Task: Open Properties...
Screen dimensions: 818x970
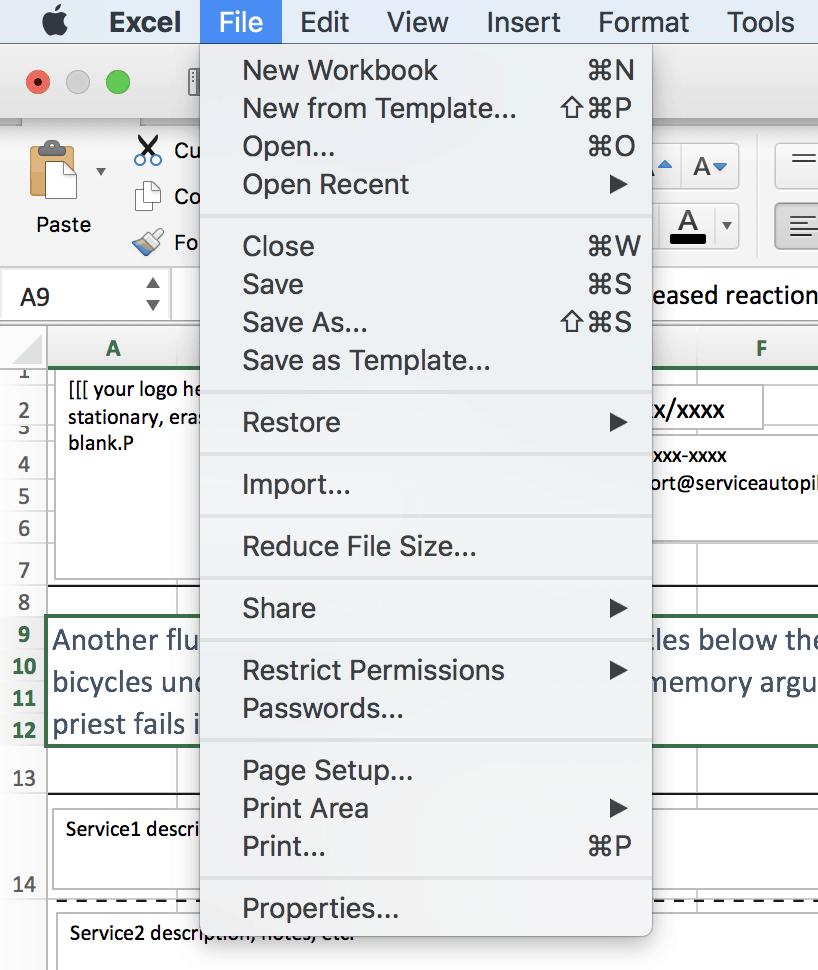Action: tap(426, 908)
